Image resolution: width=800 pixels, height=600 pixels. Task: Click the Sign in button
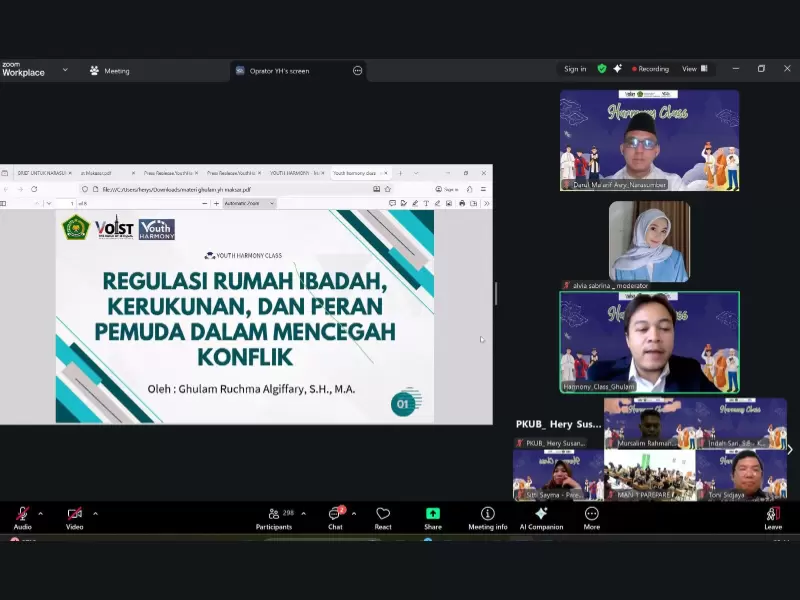click(x=575, y=69)
